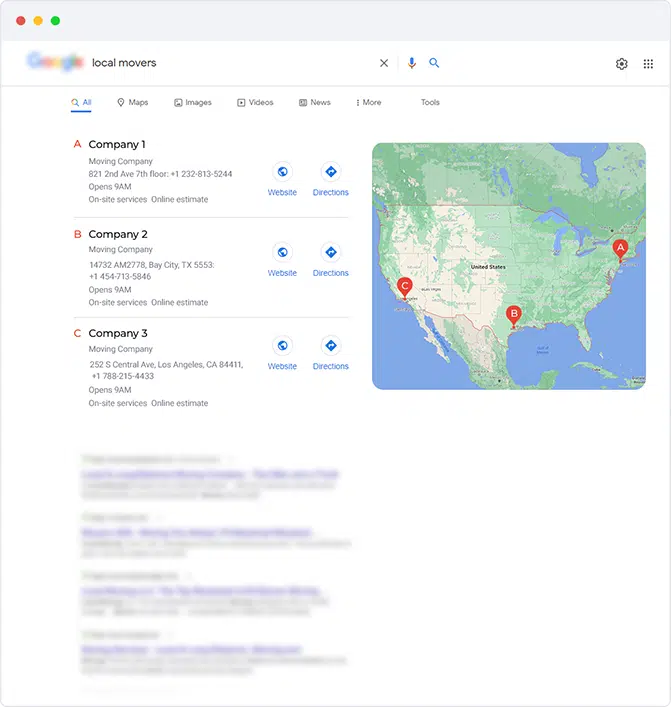Open the settings gear icon
Image resolution: width=671 pixels, height=707 pixels.
tap(622, 64)
